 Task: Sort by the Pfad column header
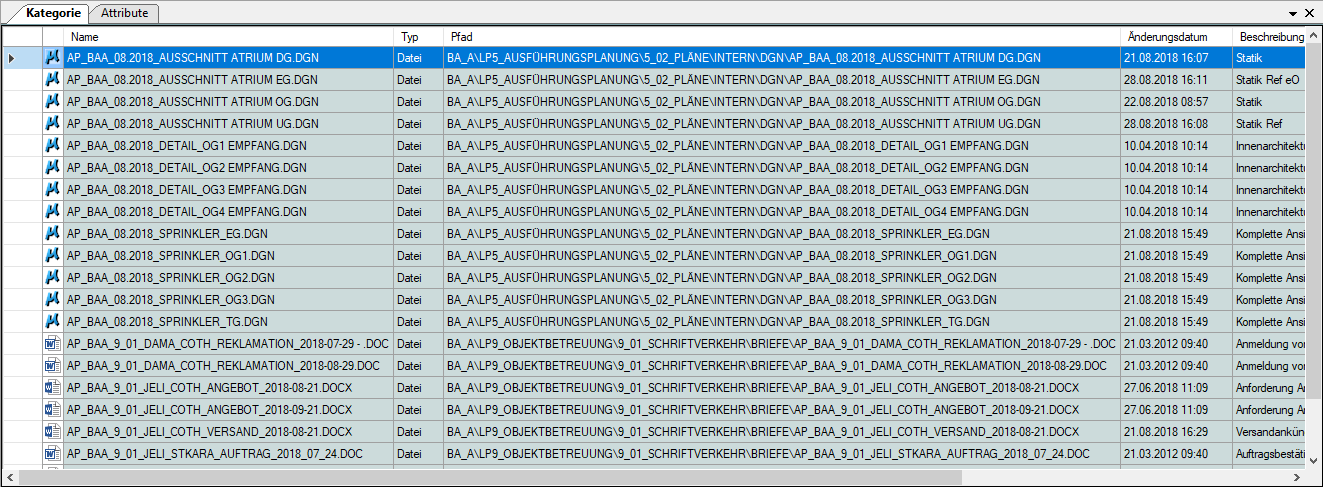(781, 37)
